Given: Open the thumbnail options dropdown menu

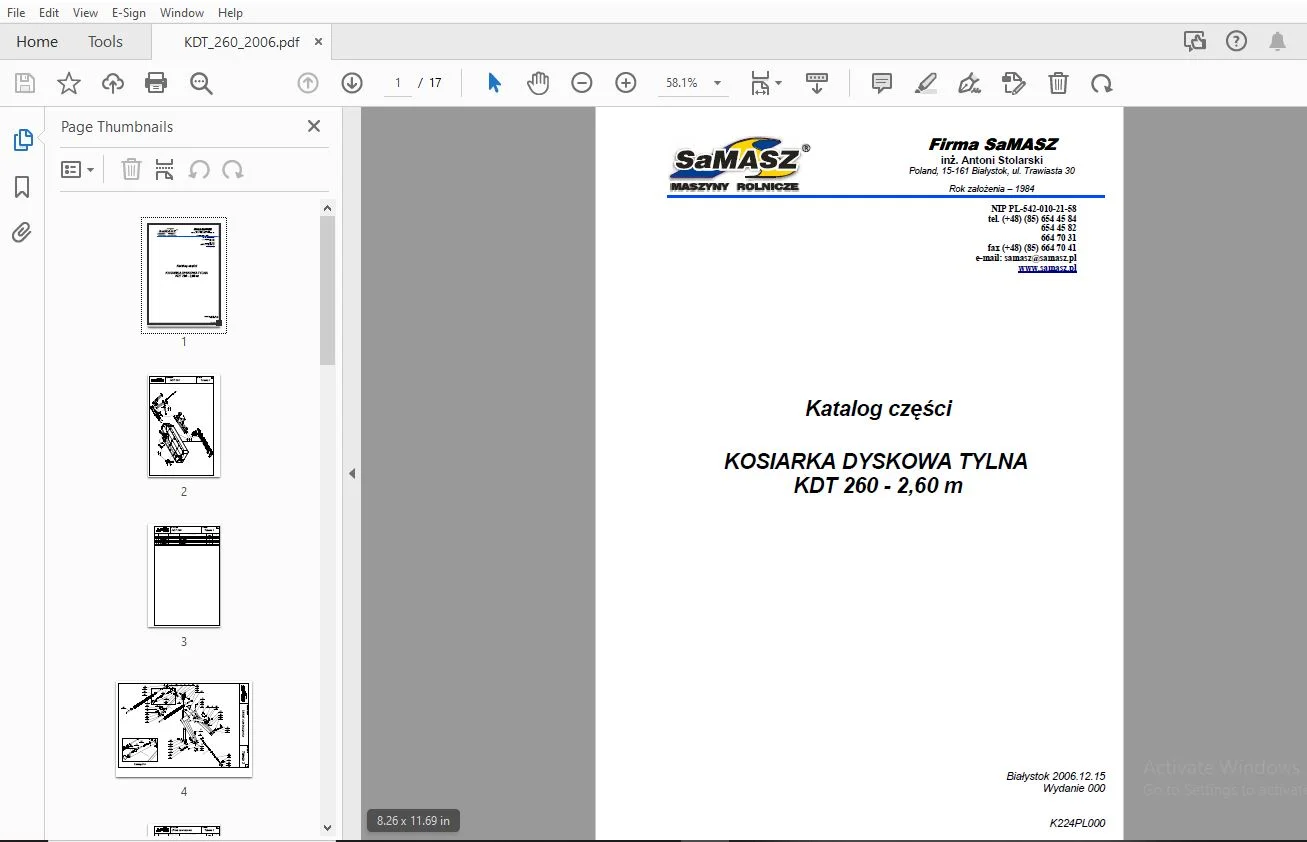Looking at the screenshot, I should click(x=78, y=170).
